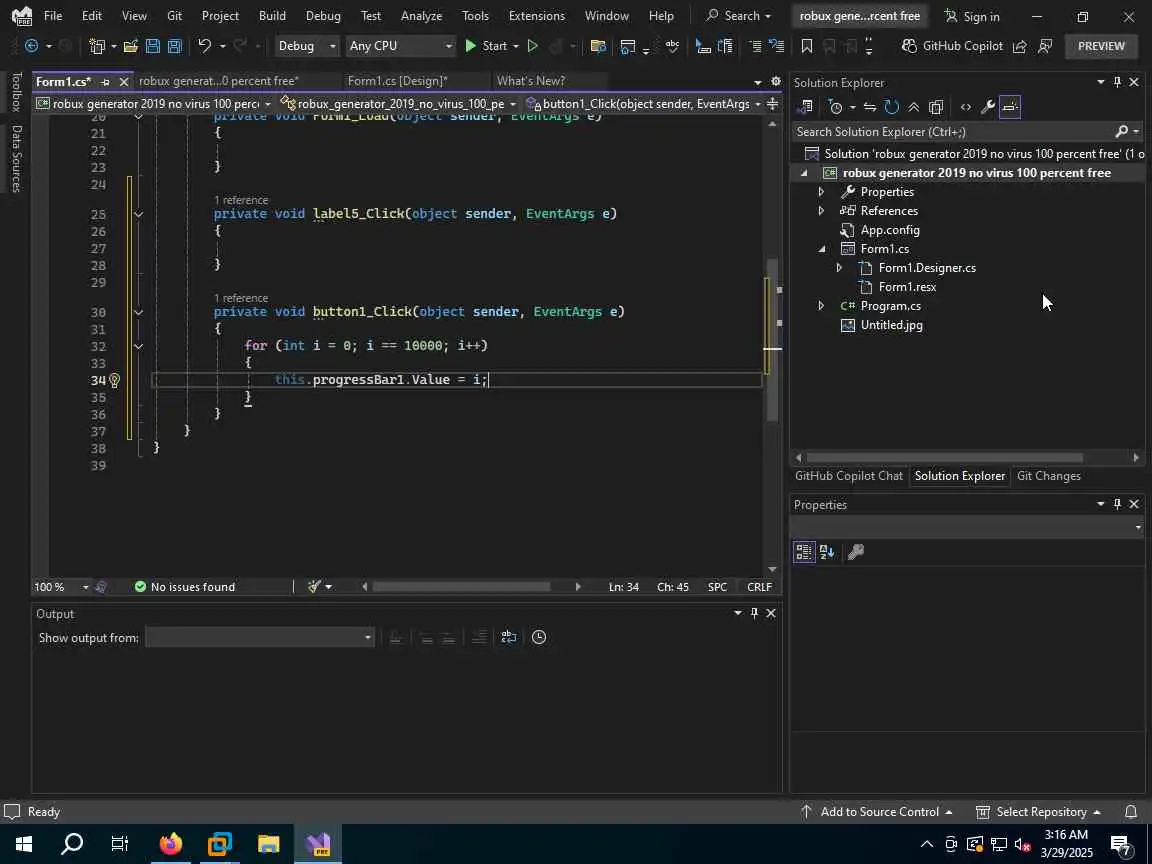Open the Show output from dropdown
Screen dimensions: 1152x864
point(259,638)
